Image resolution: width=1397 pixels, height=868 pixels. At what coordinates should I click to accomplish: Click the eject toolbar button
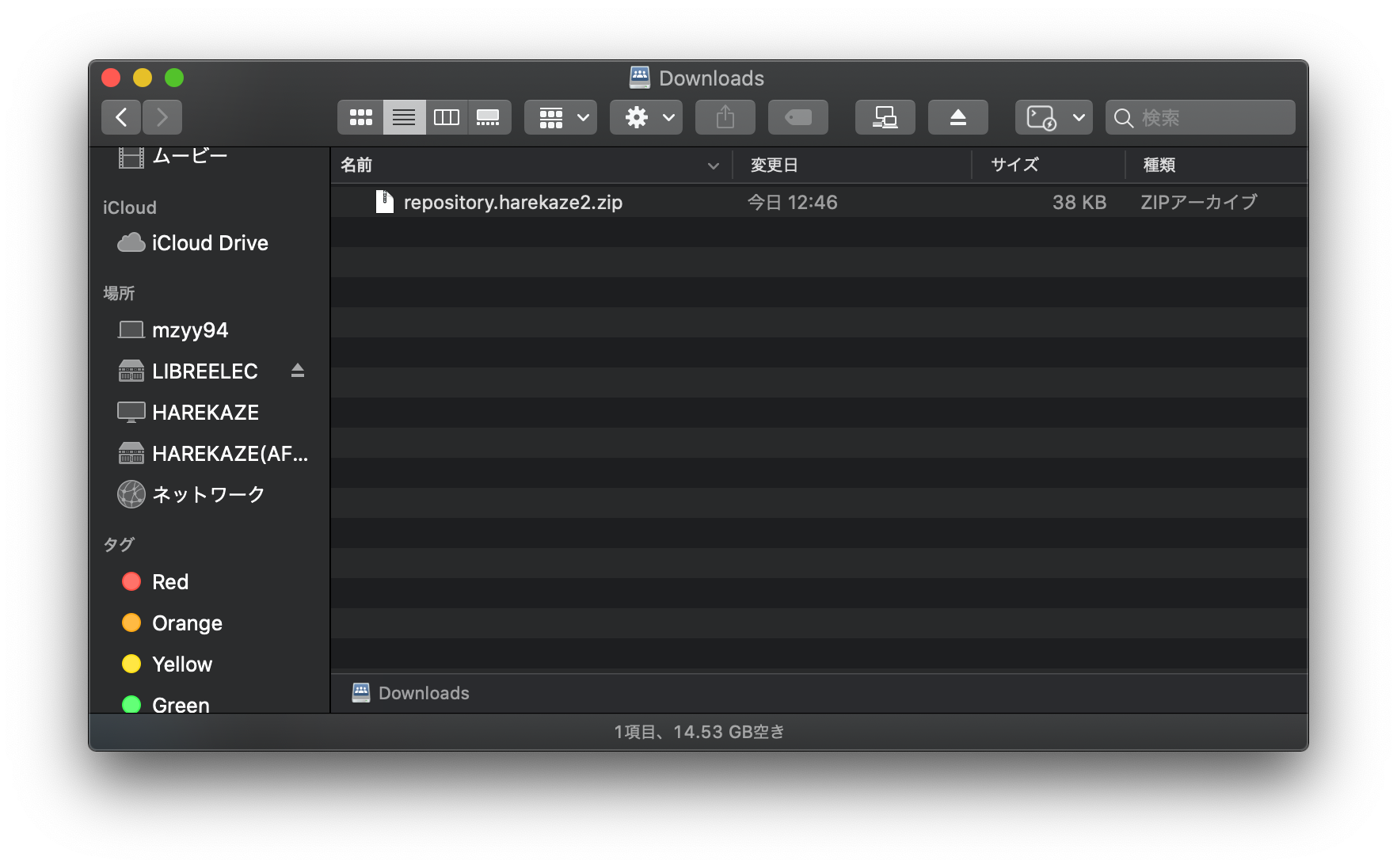click(958, 117)
